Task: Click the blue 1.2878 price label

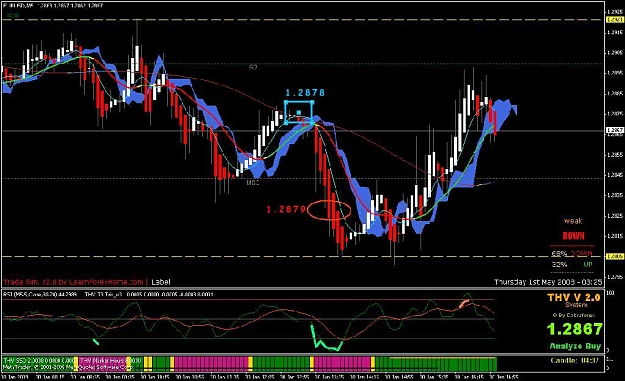Action: click(305, 93)
